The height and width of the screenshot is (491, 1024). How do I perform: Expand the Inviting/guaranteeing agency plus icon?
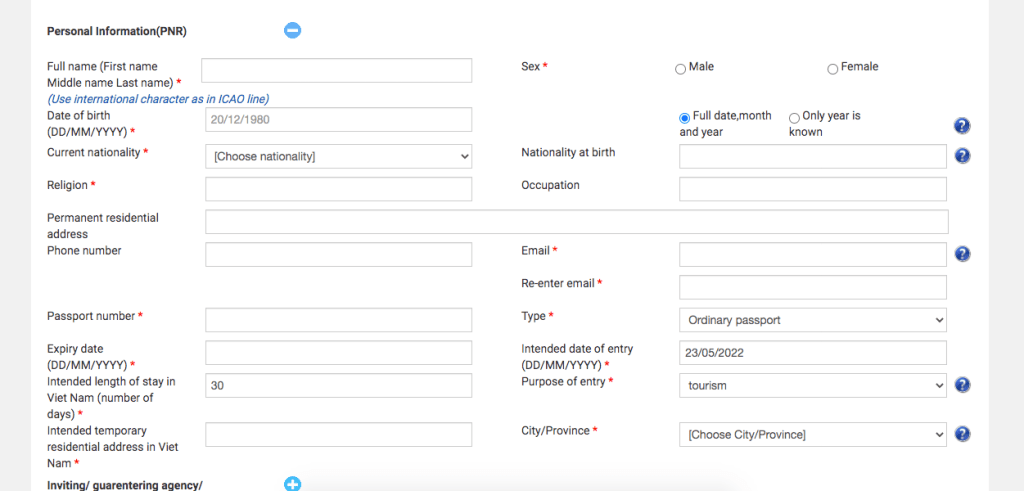click(x=292, y=484)
